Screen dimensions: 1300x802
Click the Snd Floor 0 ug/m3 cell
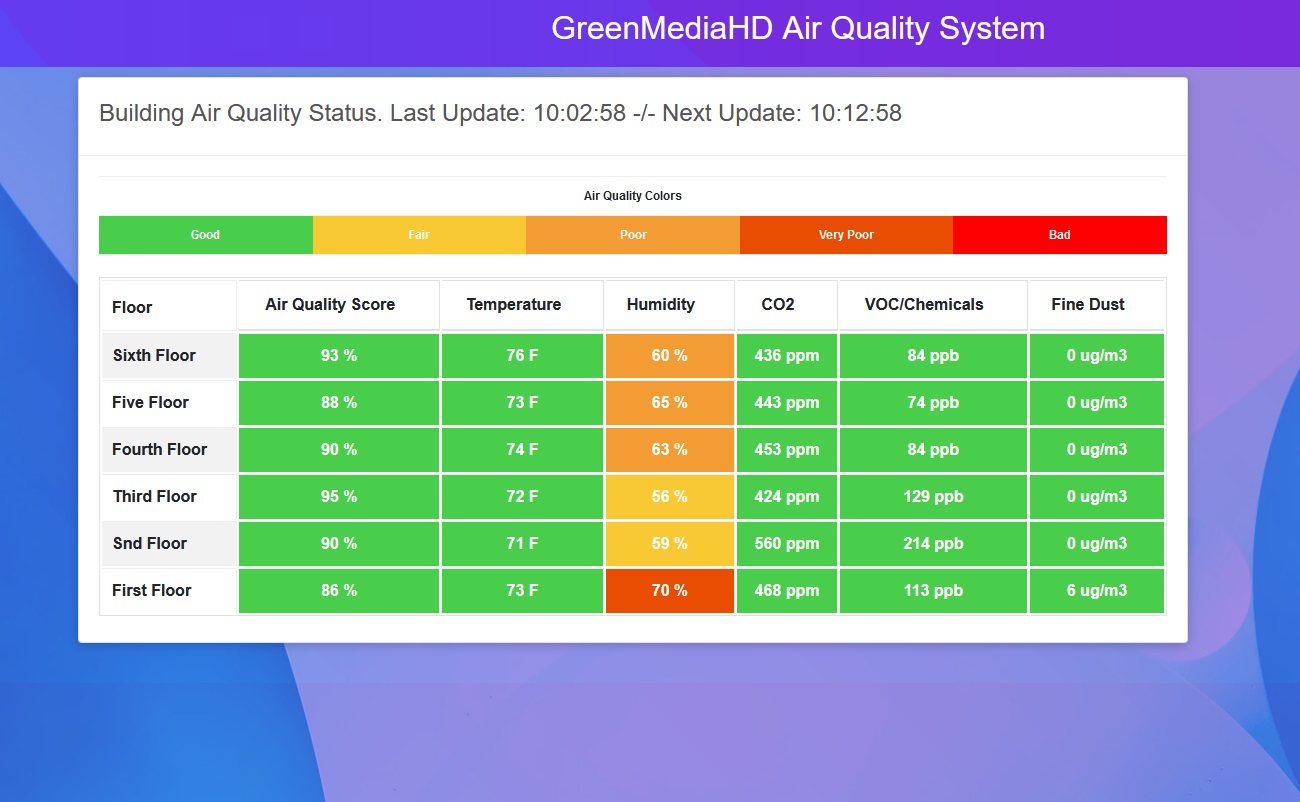1097,544
